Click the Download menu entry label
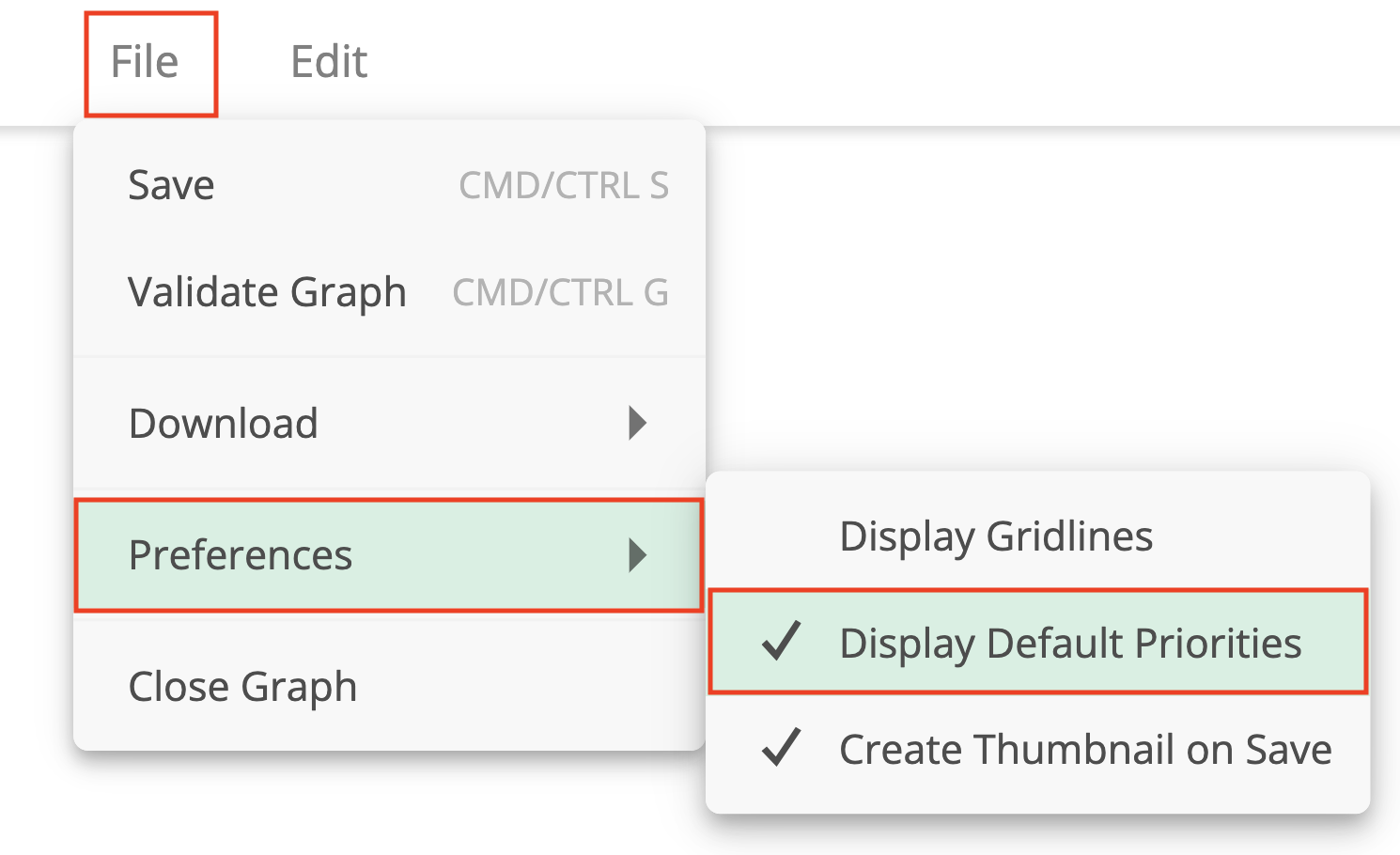1400x855 pixels. (224, 424)
